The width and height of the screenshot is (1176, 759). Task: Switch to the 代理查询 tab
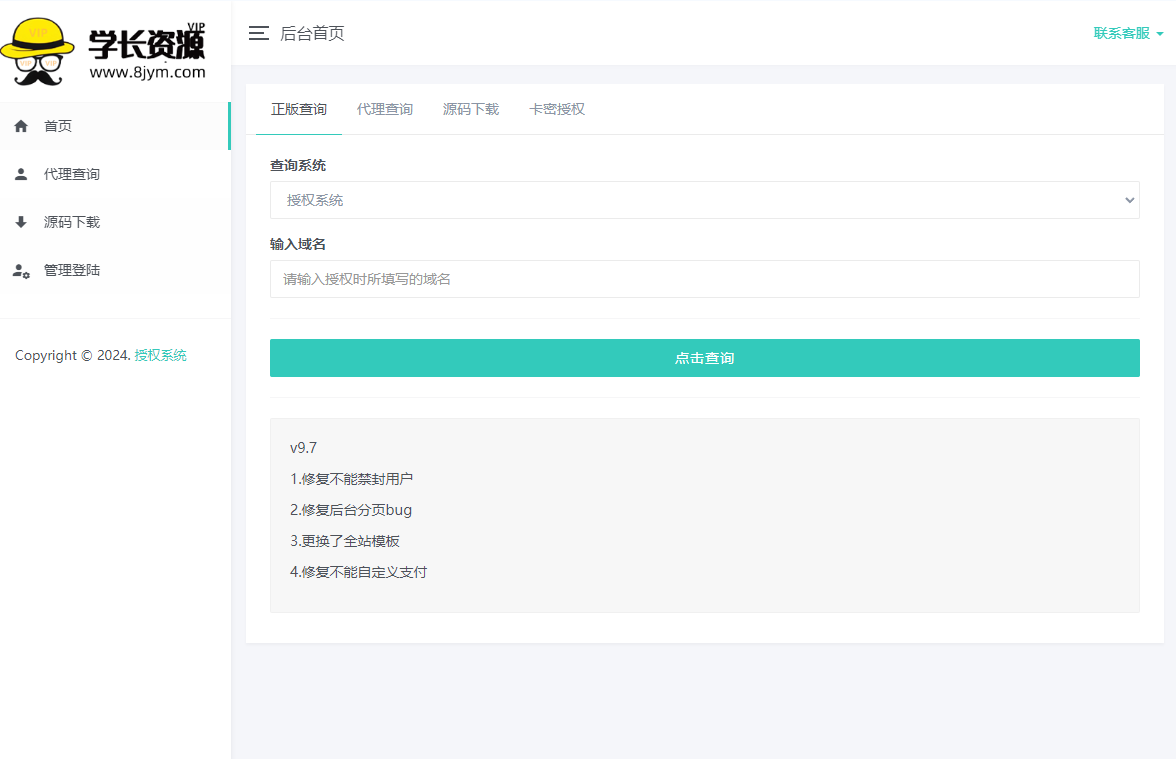(385, 109)
